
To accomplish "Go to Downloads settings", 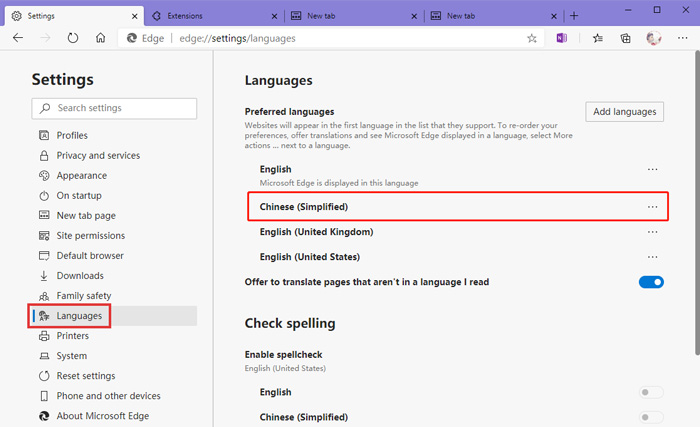I will [80, 276].
